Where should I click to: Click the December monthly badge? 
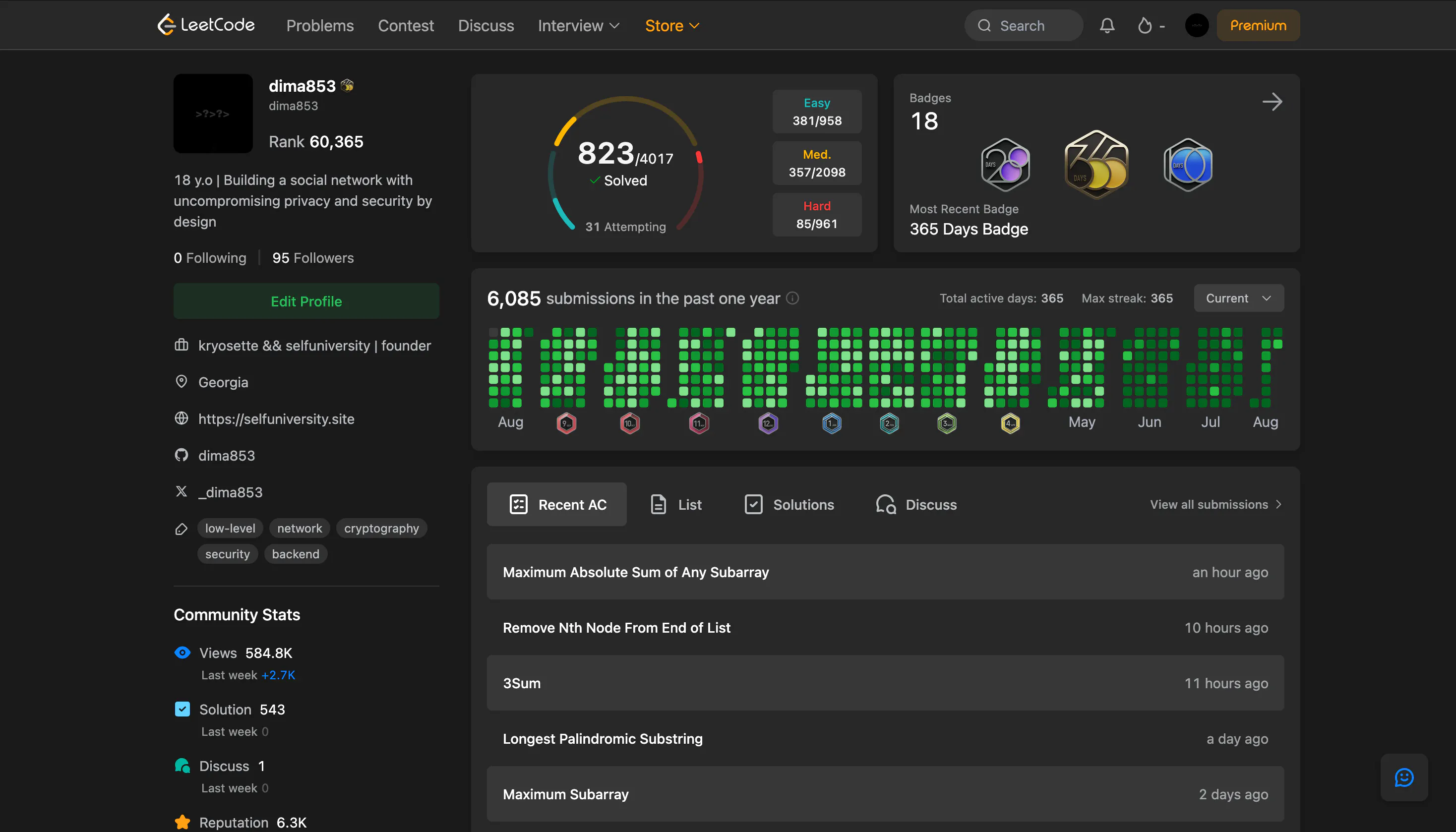[x=768, y=423]
